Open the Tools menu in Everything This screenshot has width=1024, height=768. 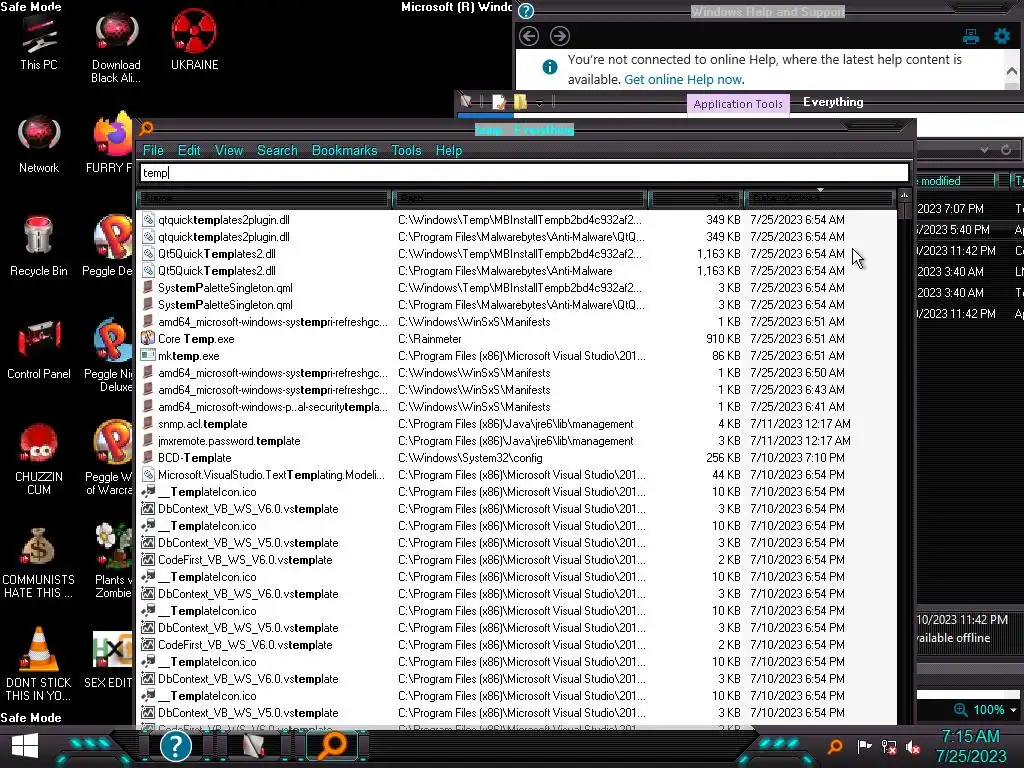pos(406,150)
